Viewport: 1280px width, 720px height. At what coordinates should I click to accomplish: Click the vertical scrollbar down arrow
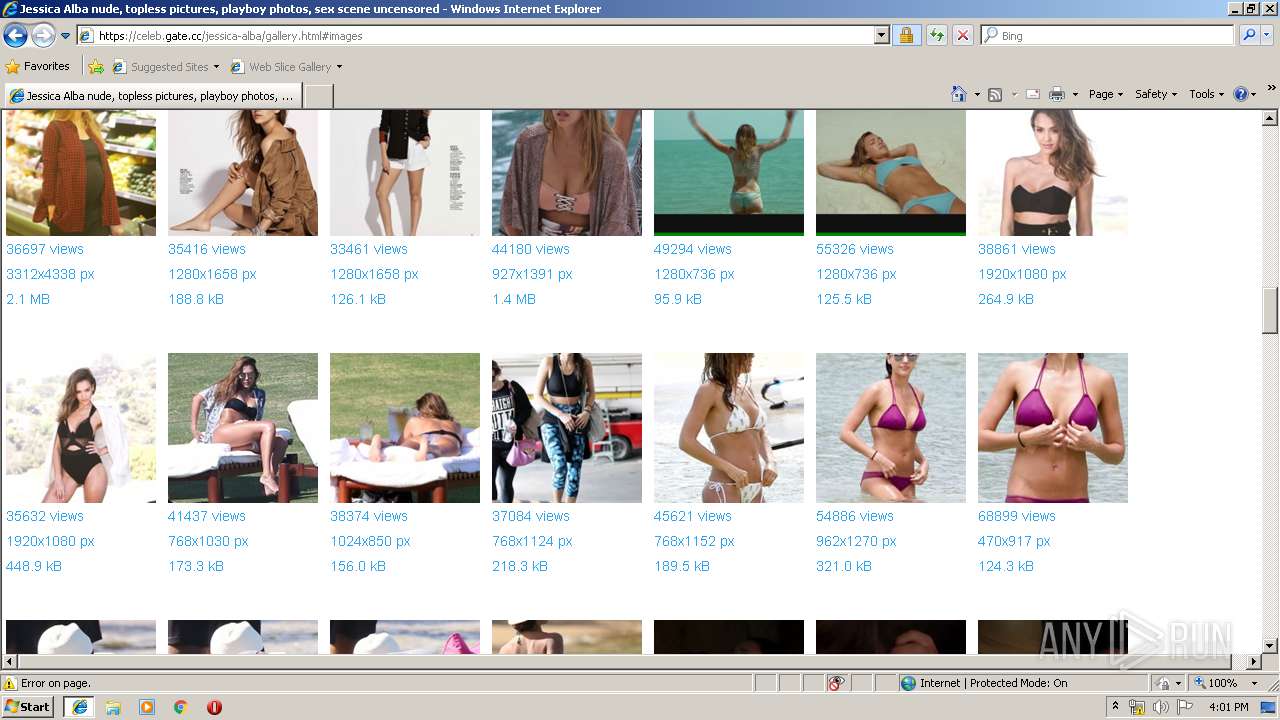1270,646
